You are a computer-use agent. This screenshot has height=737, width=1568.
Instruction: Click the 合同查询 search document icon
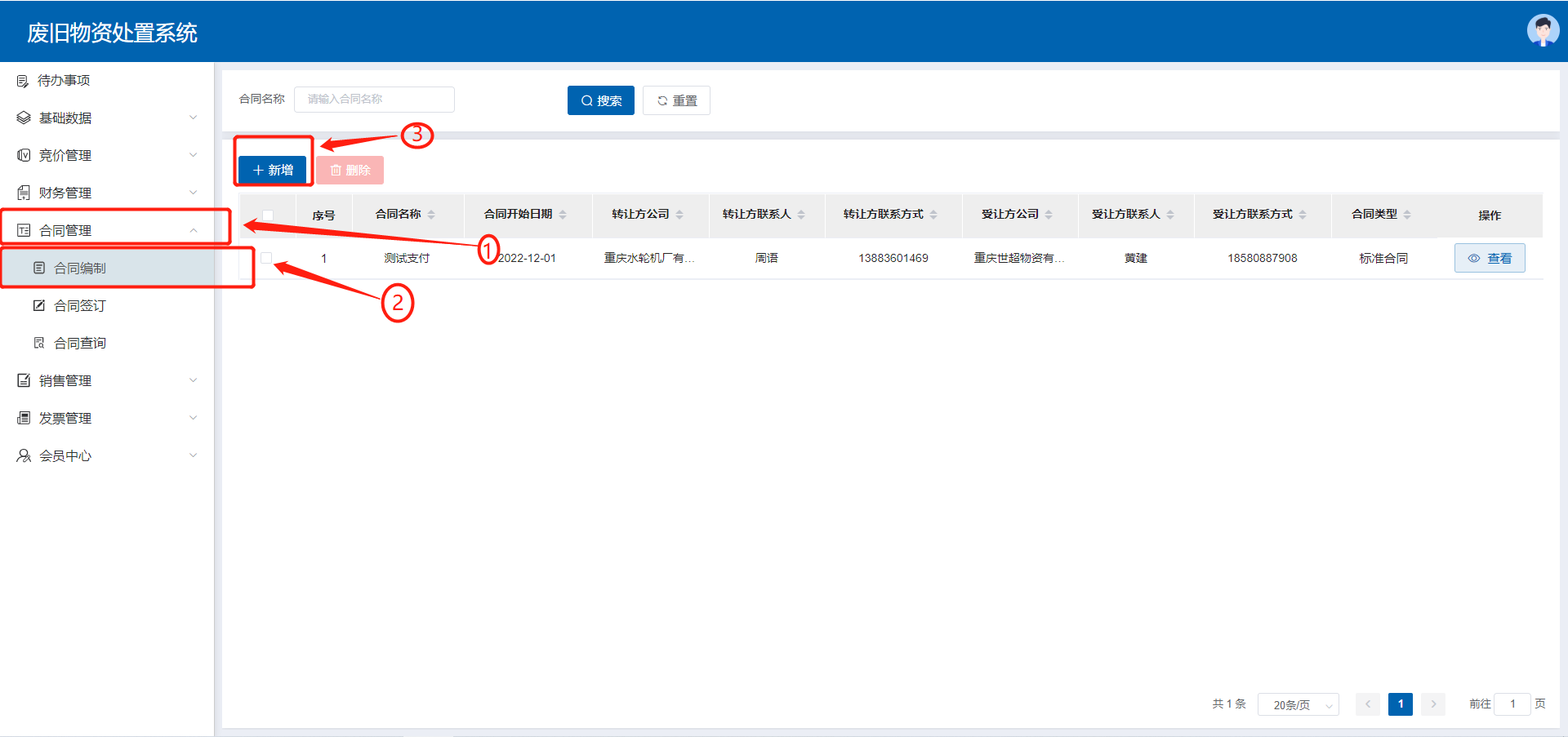pyautogui.click(x=38, y=343)
